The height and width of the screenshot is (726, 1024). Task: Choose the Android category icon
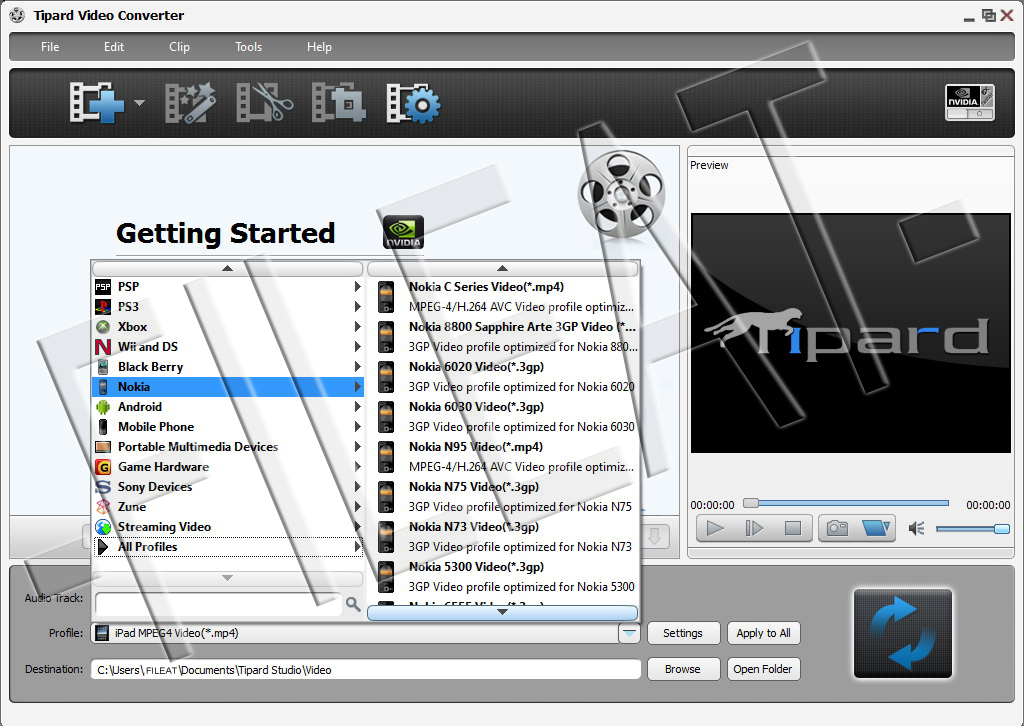[103, 407]
